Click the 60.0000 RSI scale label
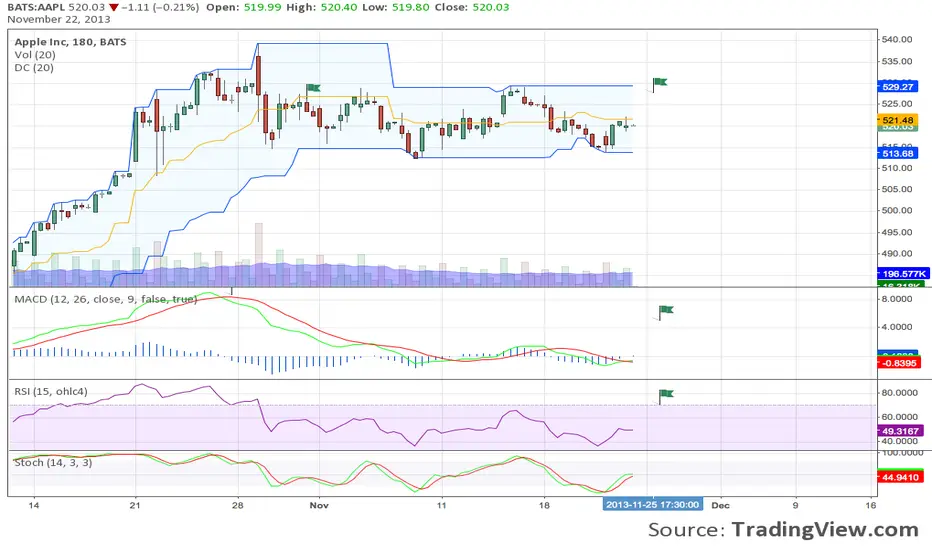Screen dimensions: 932x550 coord(900,417)
